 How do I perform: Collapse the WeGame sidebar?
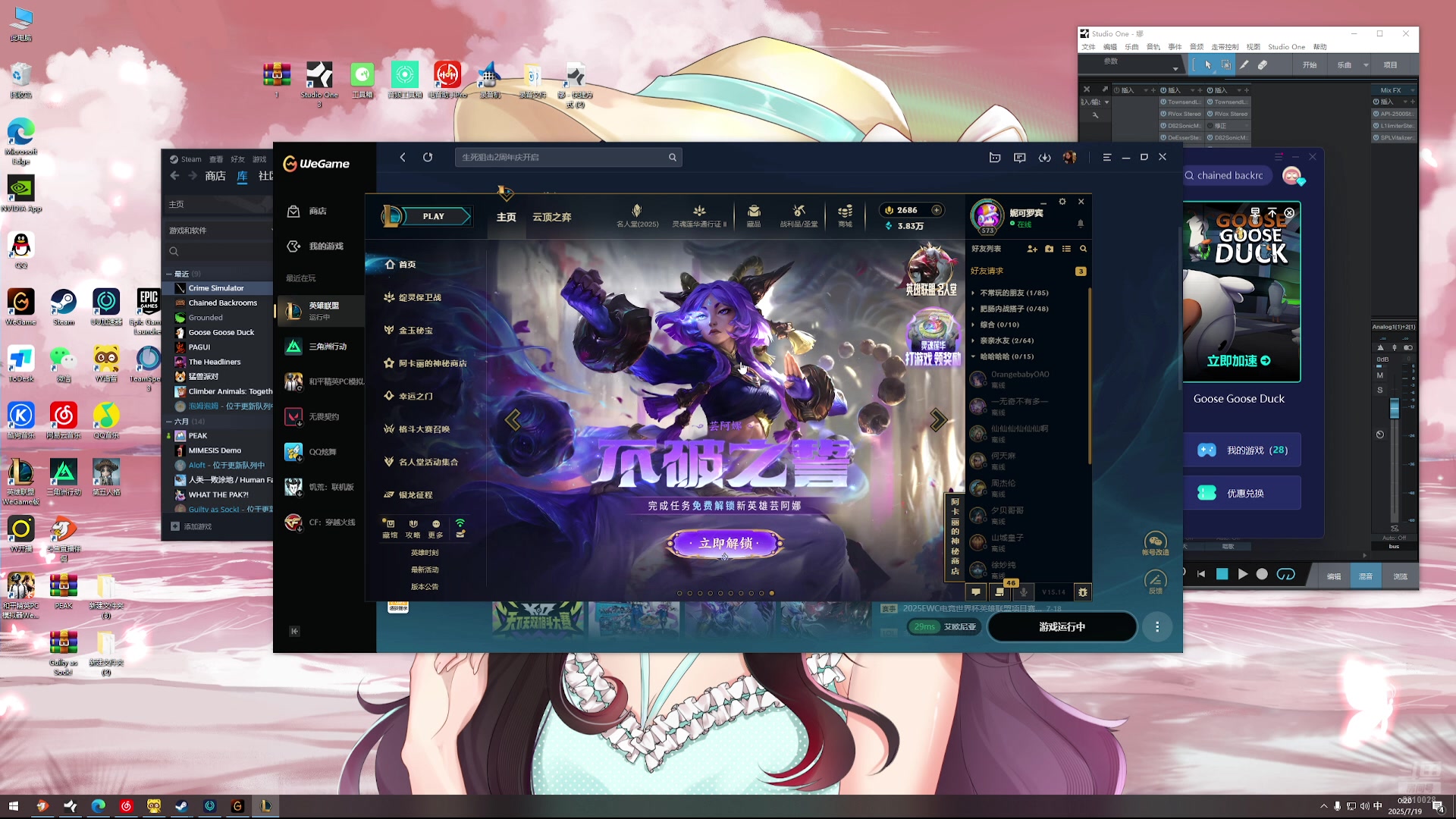(294, 631)
